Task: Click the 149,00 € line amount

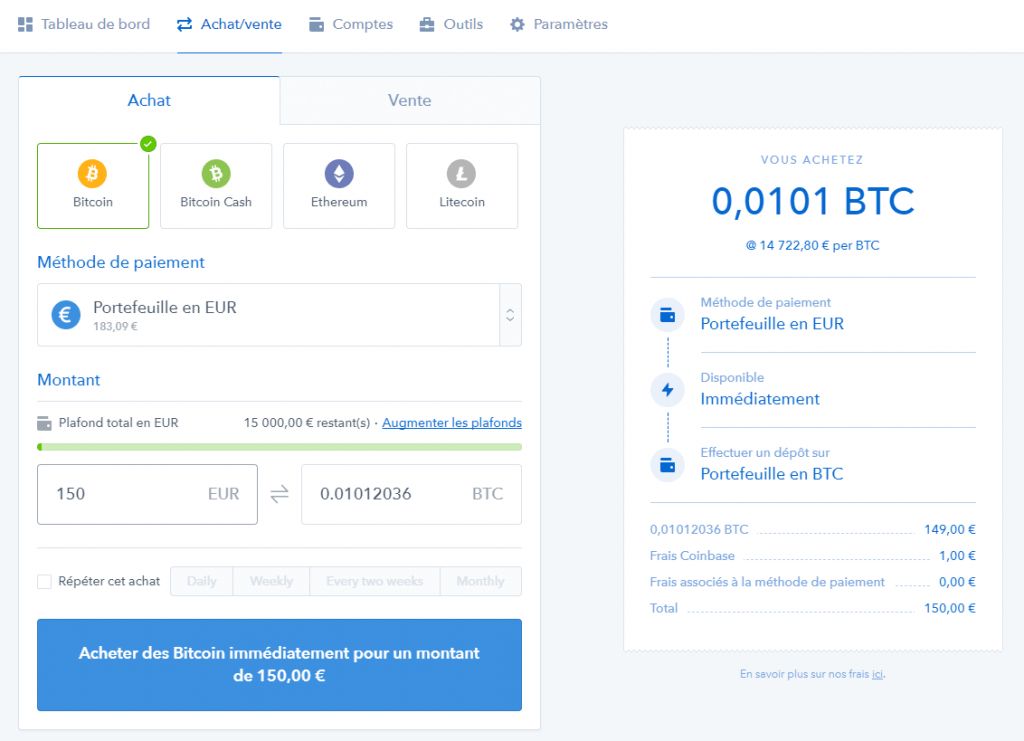Action: point(950,529)
